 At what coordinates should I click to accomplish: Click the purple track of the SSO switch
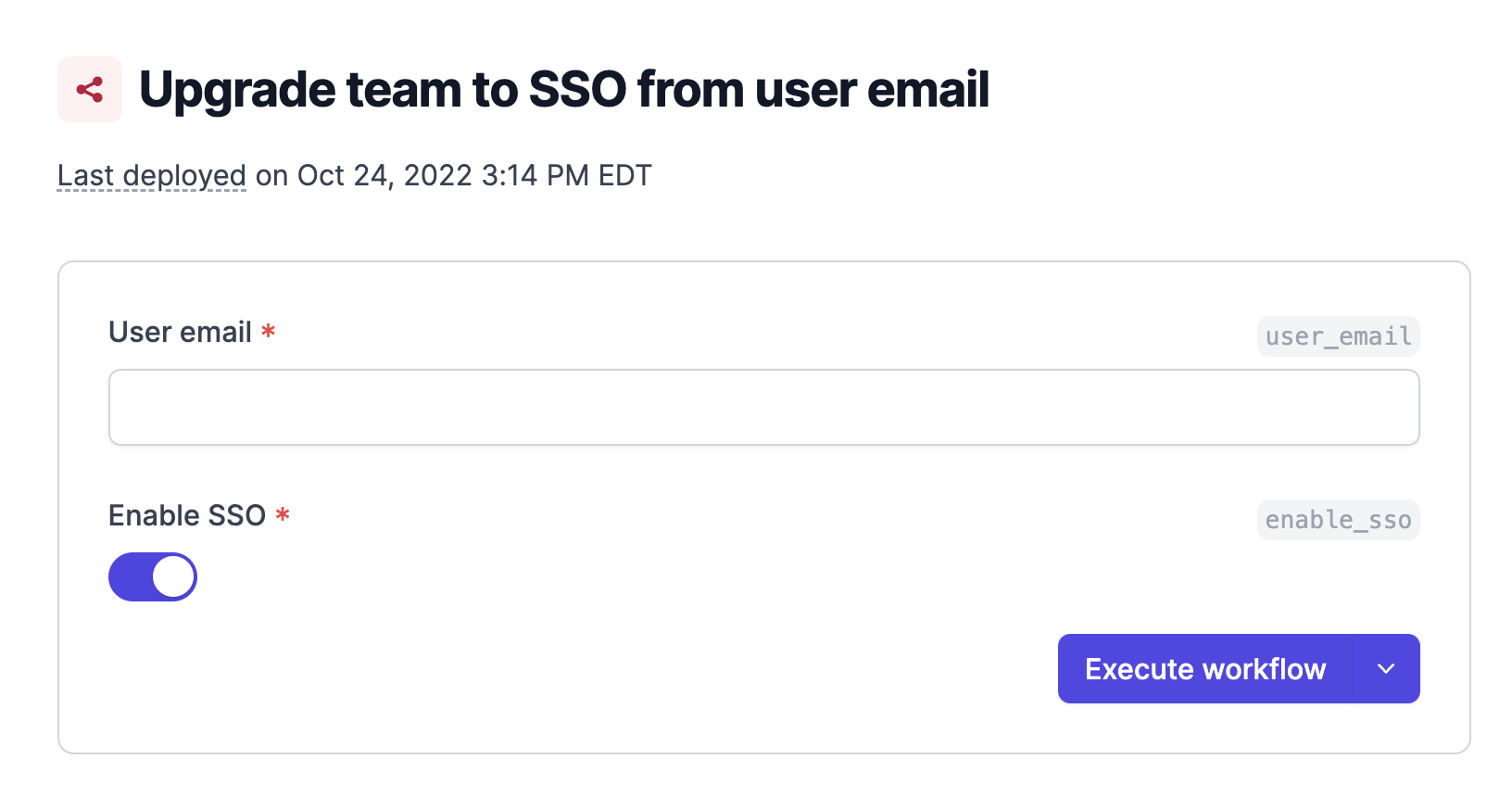(x=131, y=577)
